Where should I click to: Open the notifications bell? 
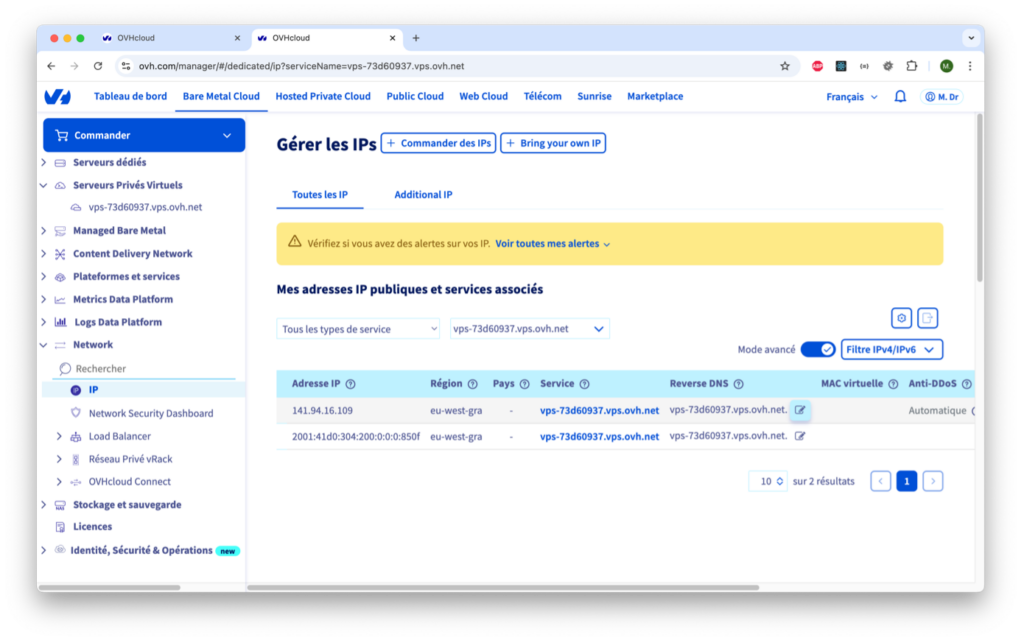[x=900, y=97]
